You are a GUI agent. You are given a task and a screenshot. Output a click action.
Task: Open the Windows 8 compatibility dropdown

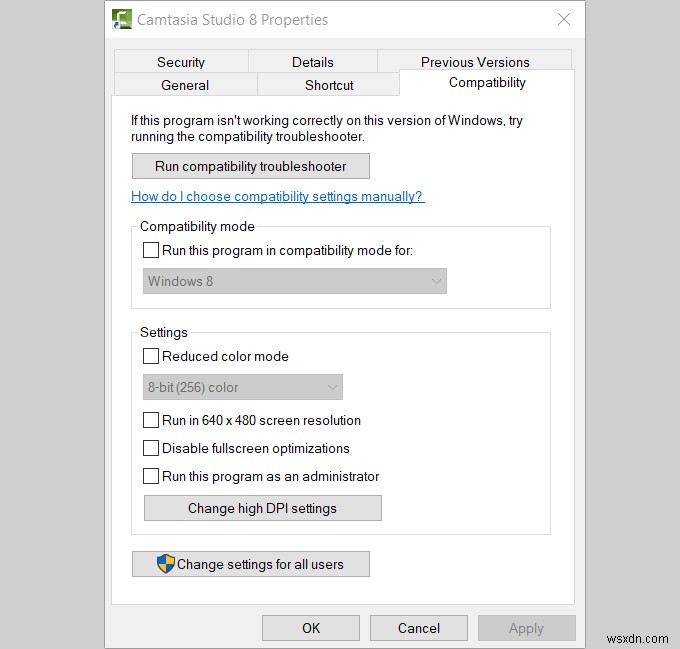pyautogui.click(x=295, y=281)
